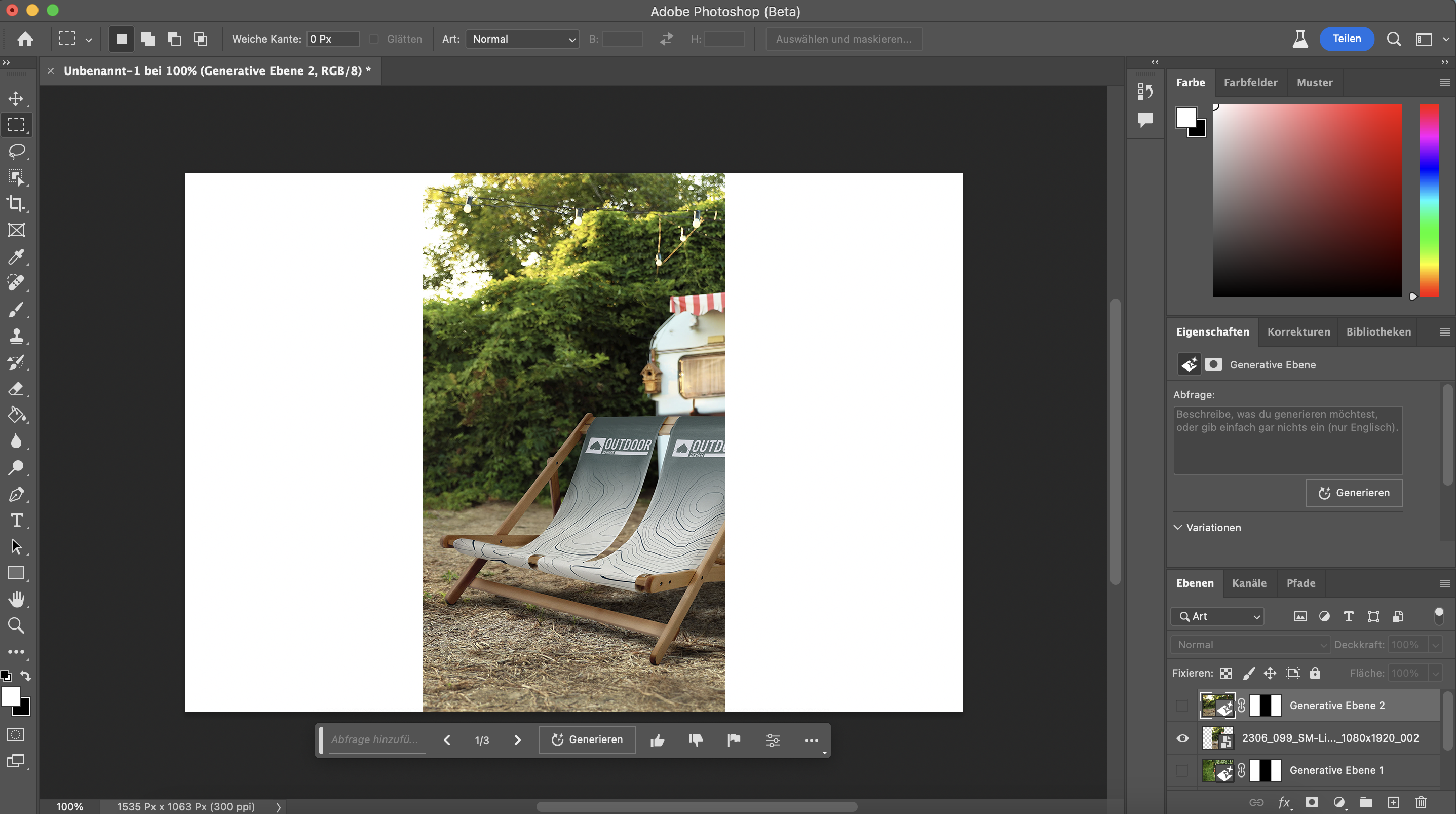Open the Art layer filter dropdown
1456x814 pixels.
1216,616
